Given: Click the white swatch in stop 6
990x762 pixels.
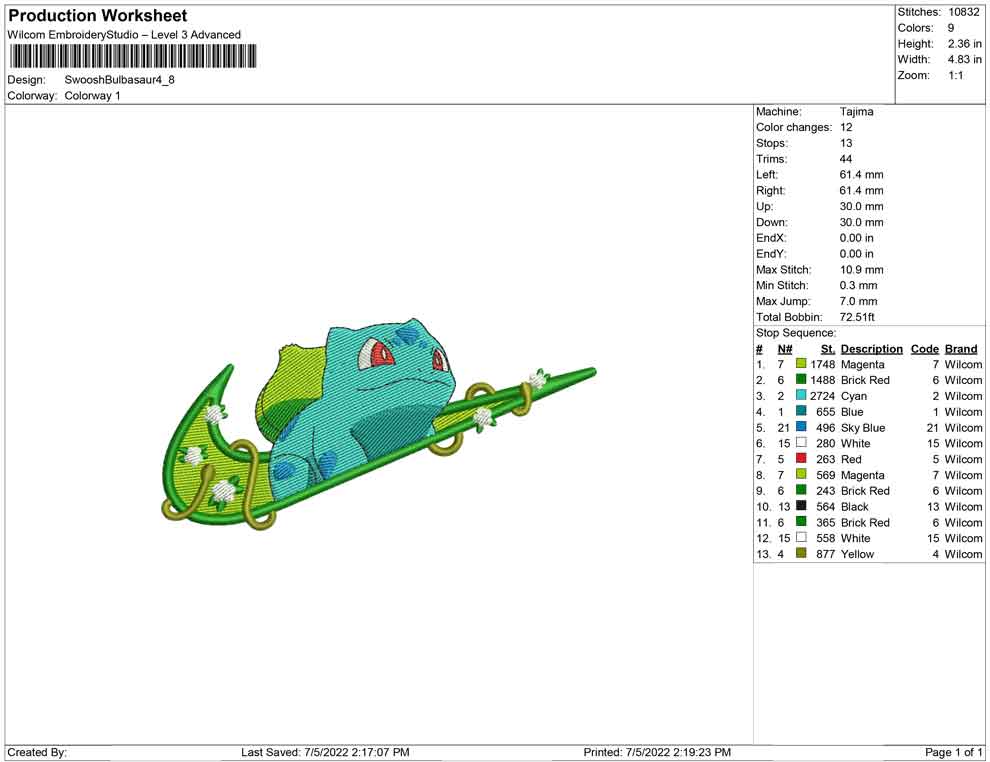Looking at the screenshot, I should [801, 443].
